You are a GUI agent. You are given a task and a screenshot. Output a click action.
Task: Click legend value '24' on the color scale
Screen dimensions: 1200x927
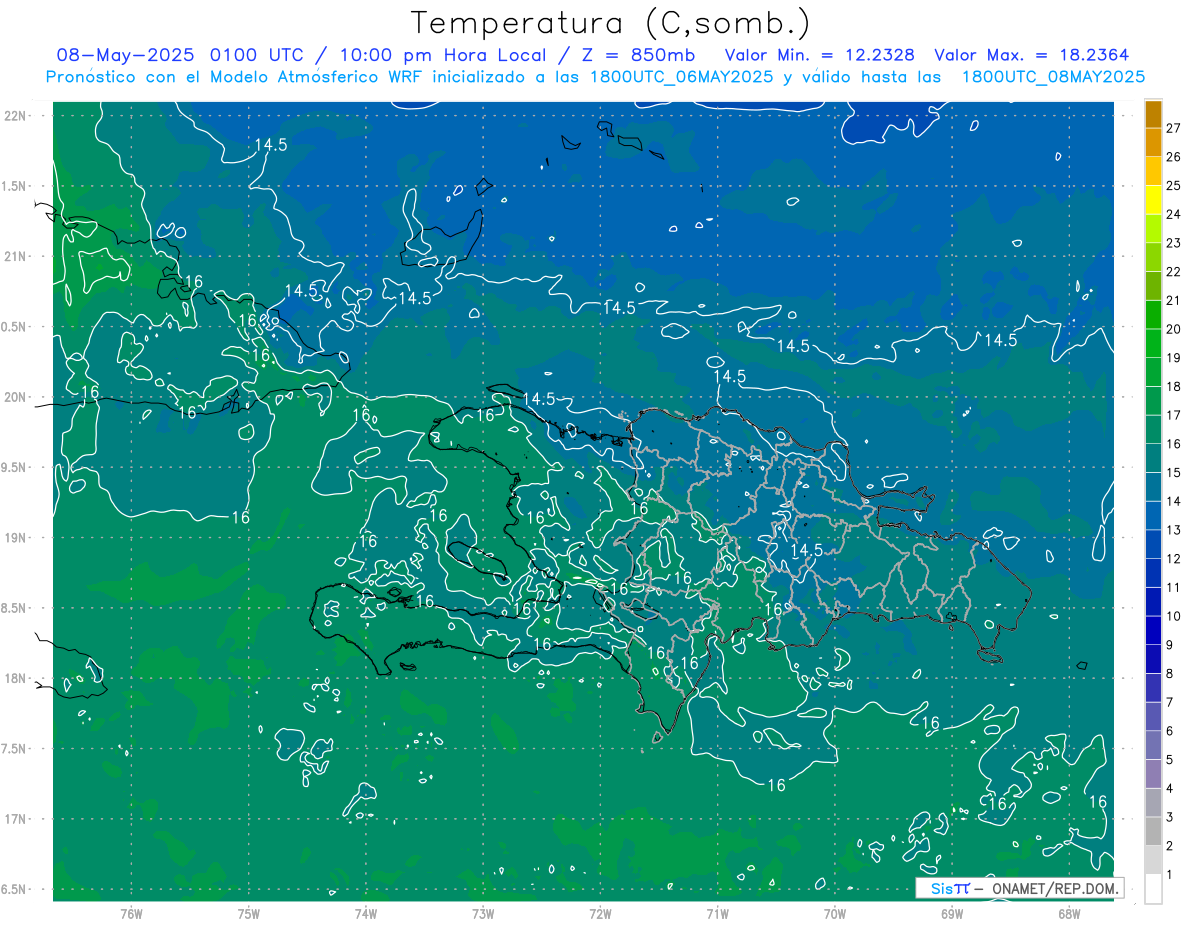point(1174,214)
